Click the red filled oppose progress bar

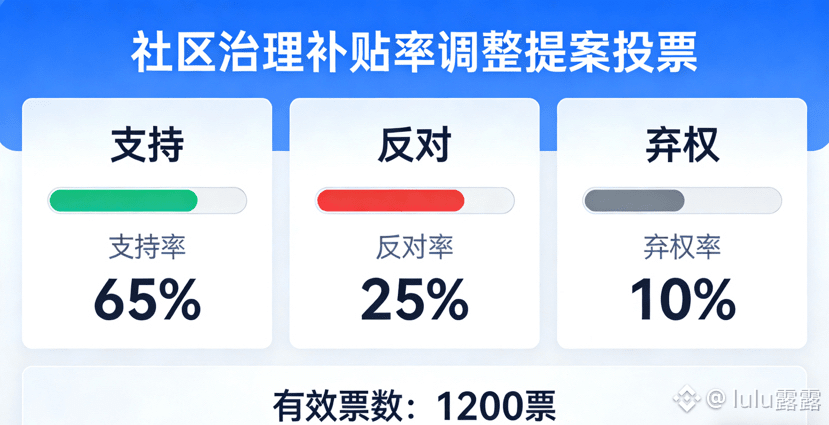tap(390, 200)
